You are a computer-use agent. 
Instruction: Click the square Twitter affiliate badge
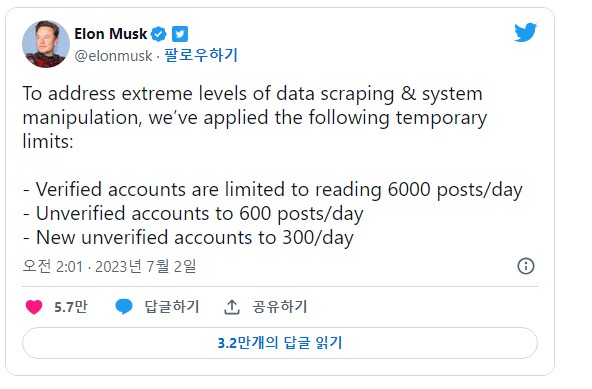click(x=180, y=34)
